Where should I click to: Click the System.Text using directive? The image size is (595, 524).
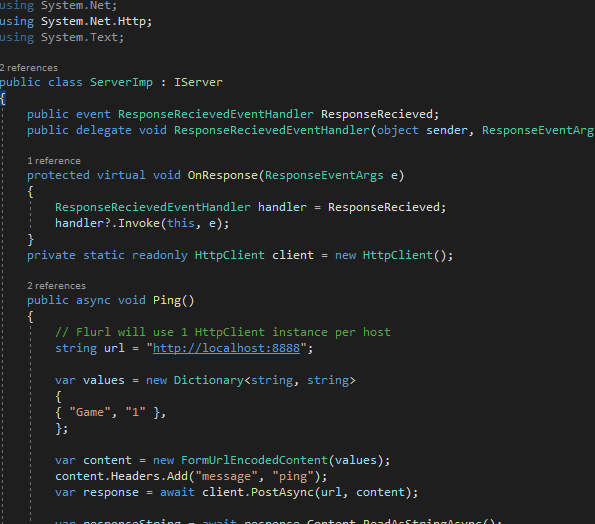point(62,37)
